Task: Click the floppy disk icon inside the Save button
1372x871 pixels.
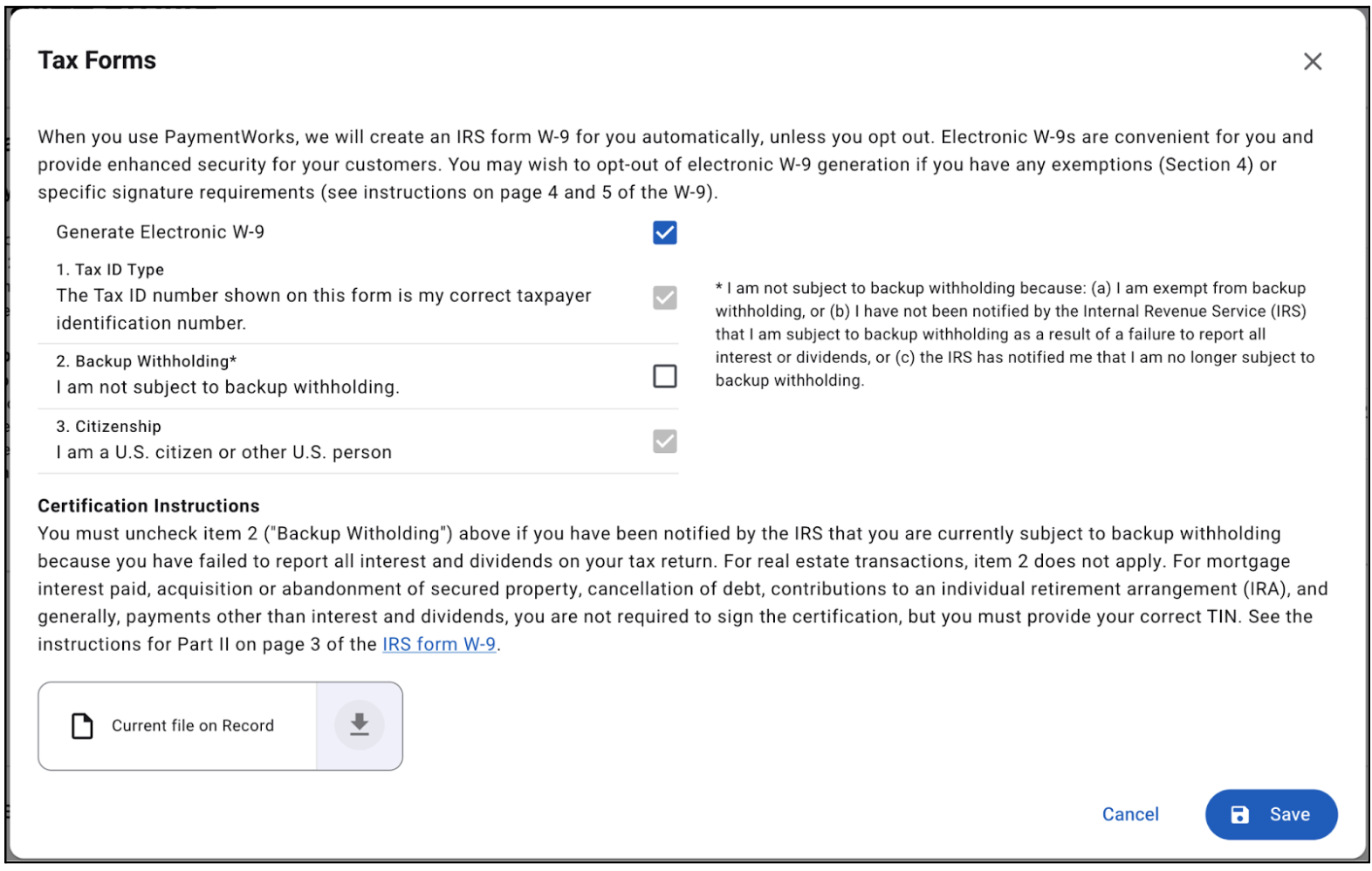Action: 1240,813
